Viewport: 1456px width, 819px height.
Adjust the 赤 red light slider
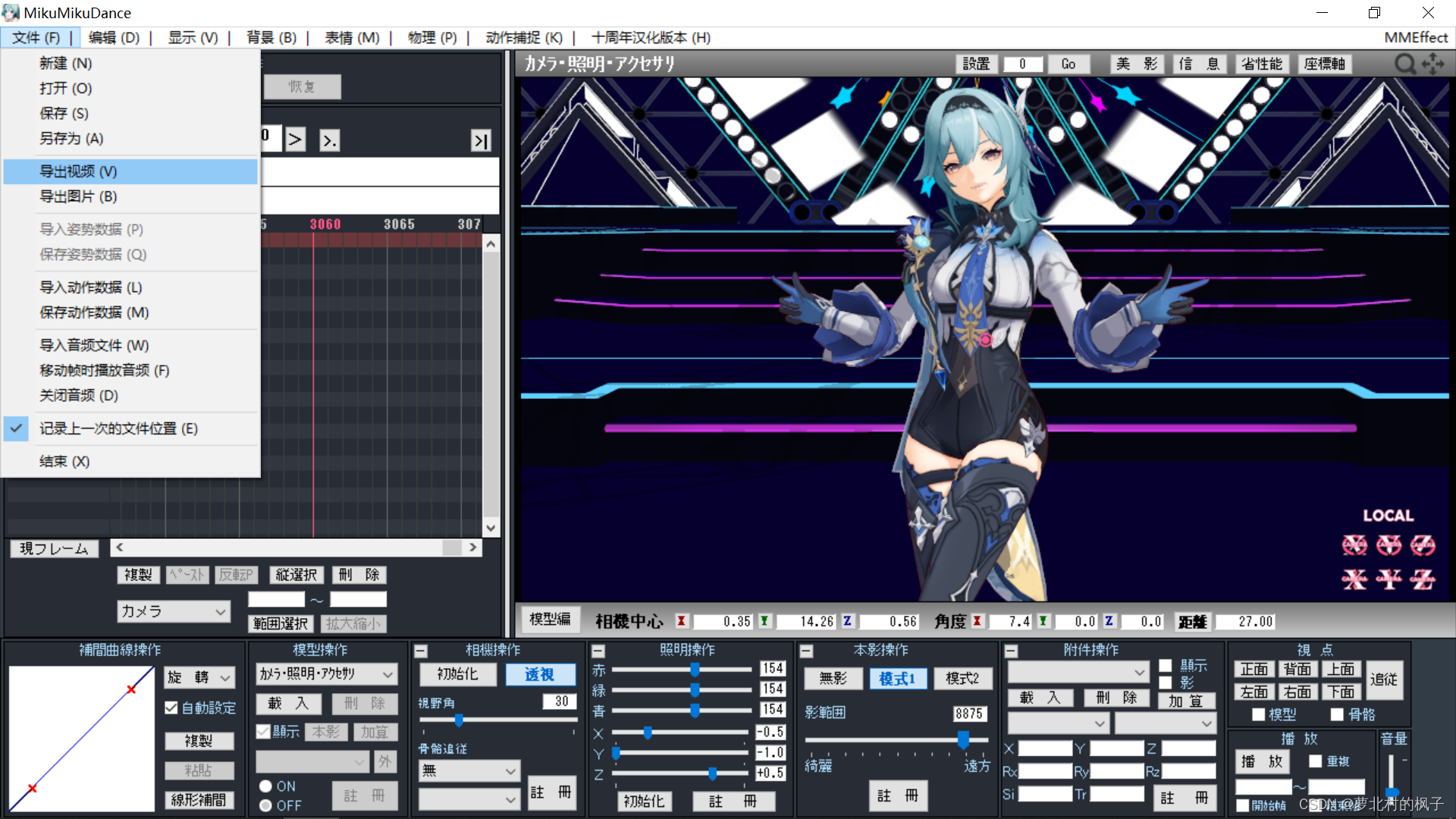tap(695, 669)
